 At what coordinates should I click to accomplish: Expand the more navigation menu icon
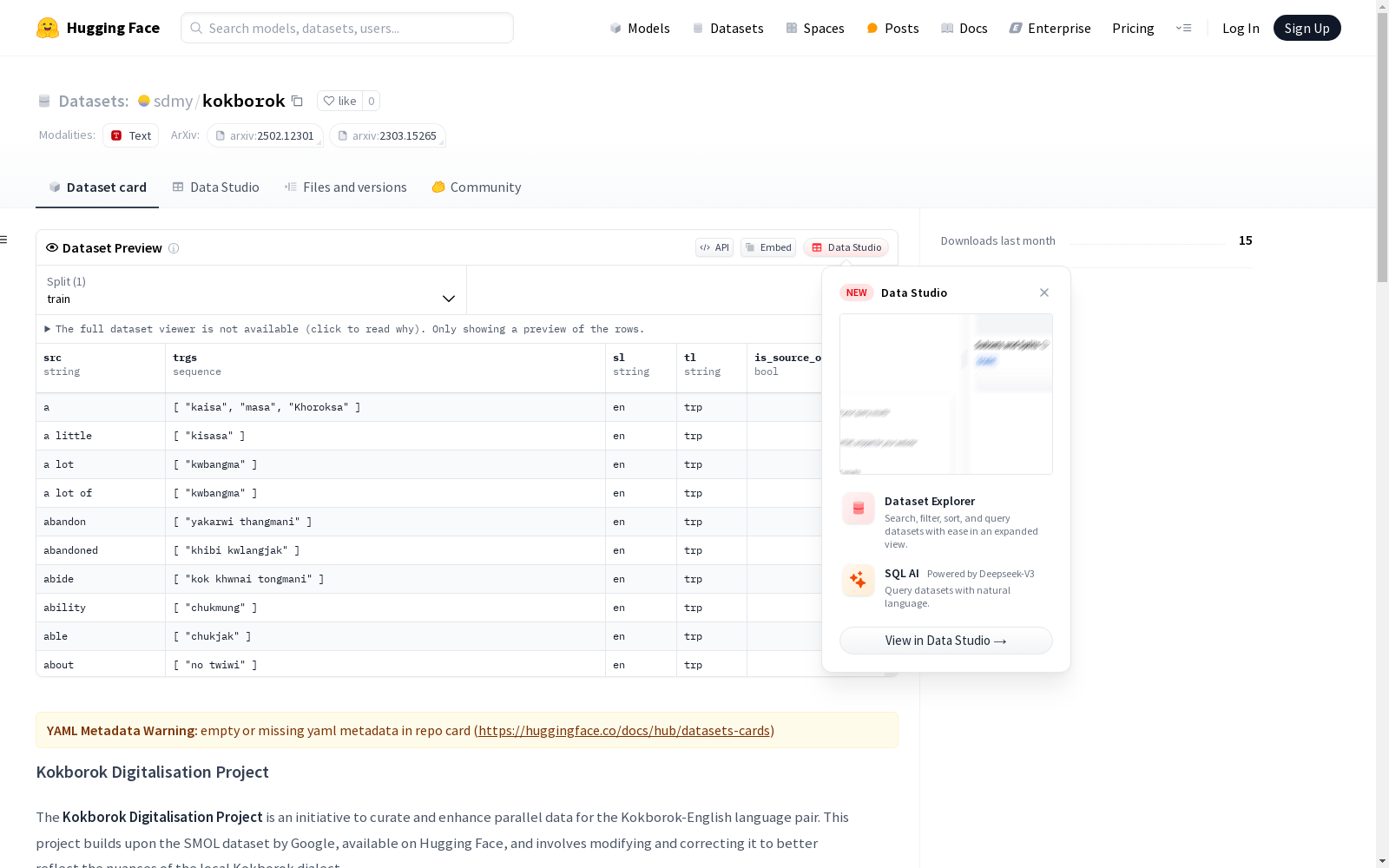point(1183,28)
